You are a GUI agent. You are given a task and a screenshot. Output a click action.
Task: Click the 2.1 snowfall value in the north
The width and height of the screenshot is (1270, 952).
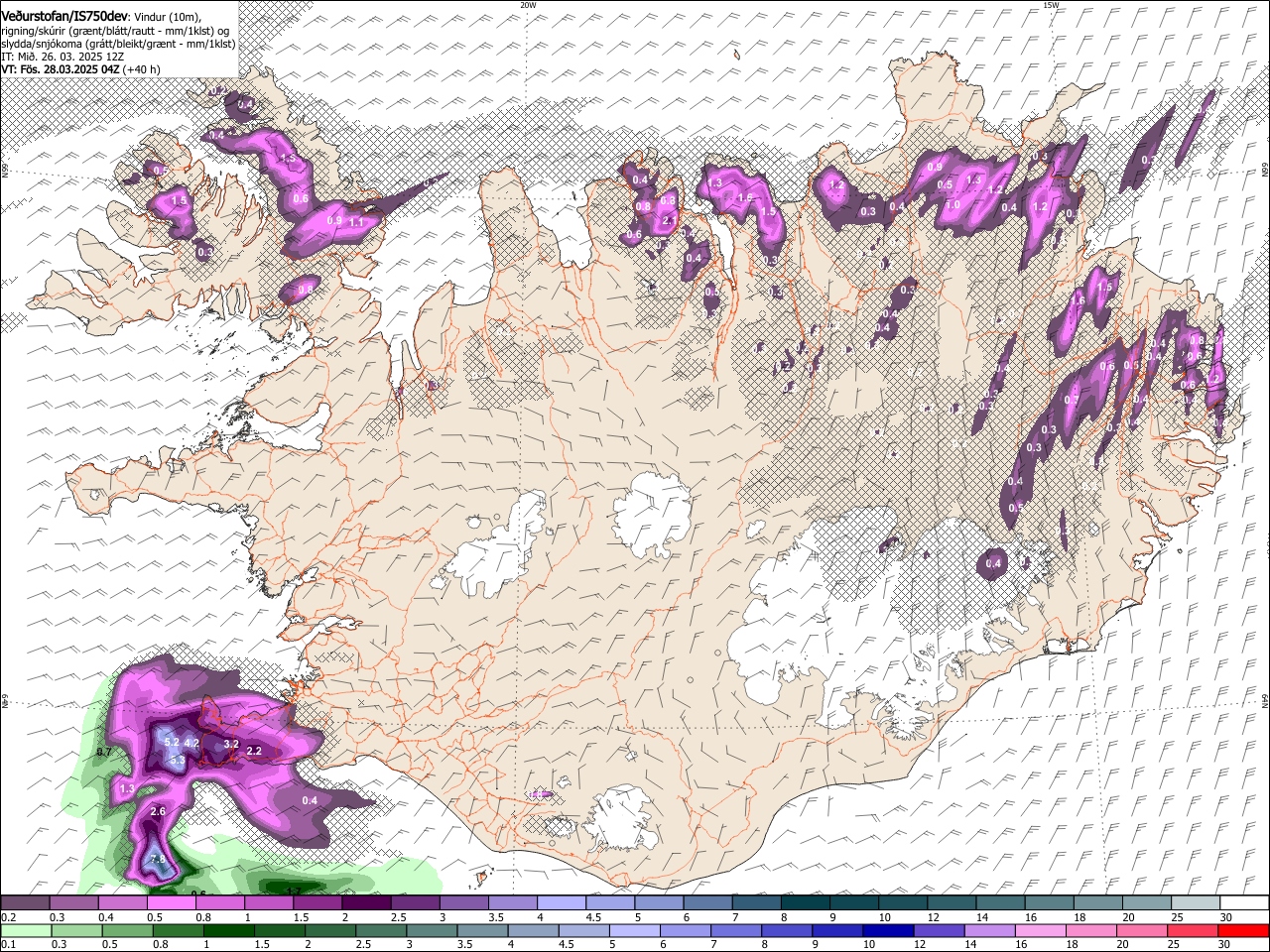tap(669, 220)
